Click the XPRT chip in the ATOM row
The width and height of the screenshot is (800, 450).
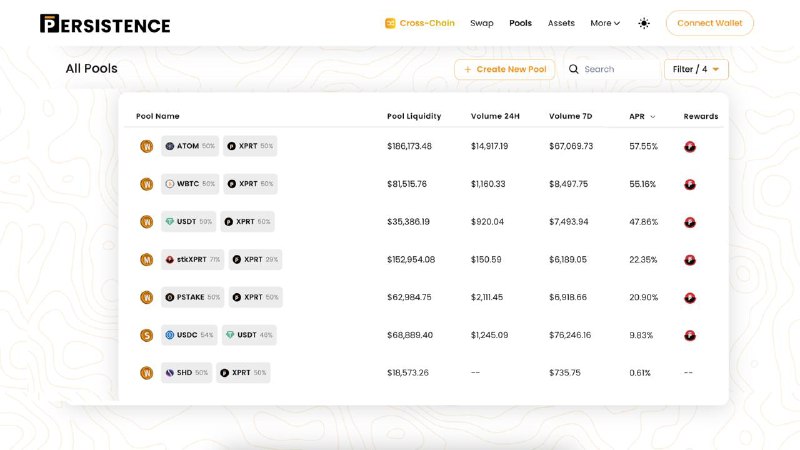pyautogui.click(x=250, y=146)
